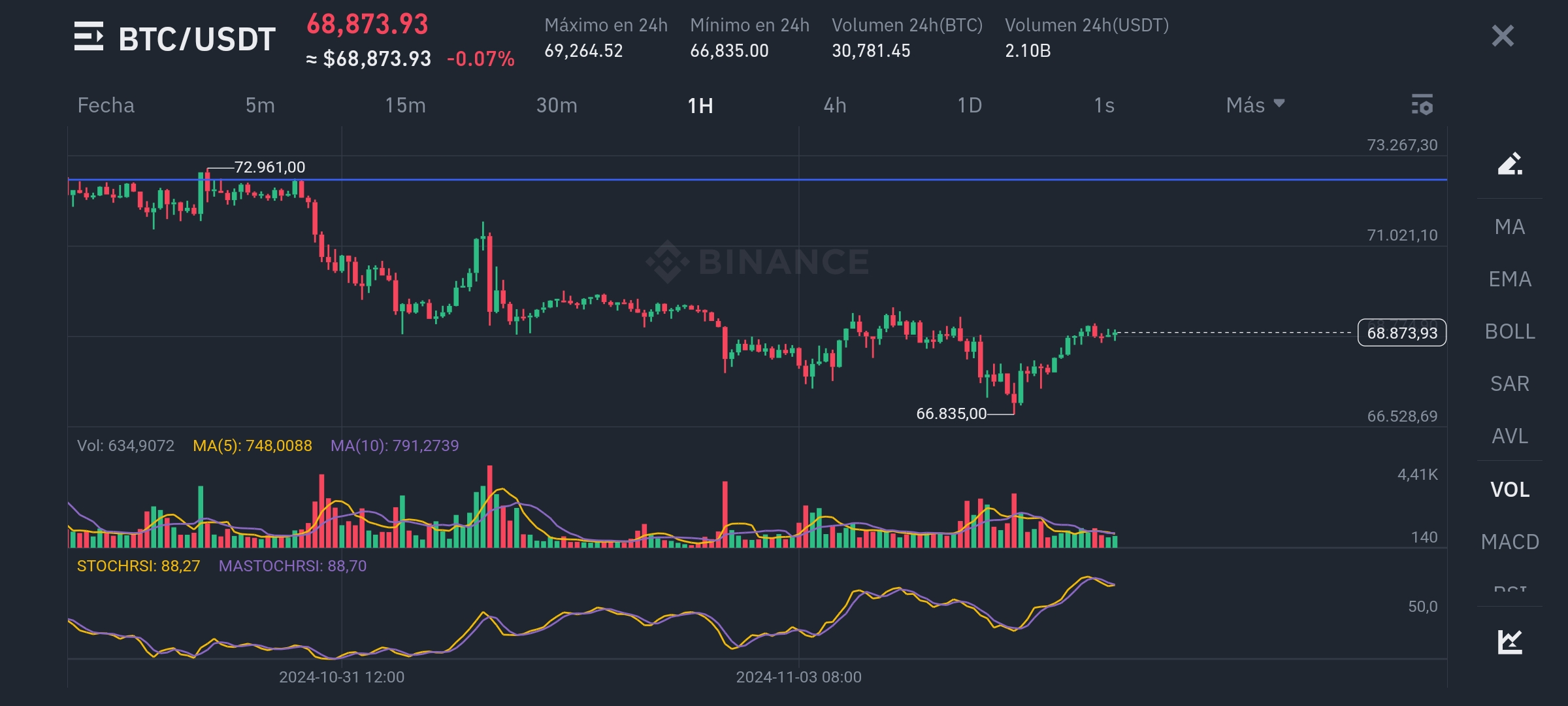Click the 66.528,69 price axis label
Screen dimensions: 1568x706
1402,416
